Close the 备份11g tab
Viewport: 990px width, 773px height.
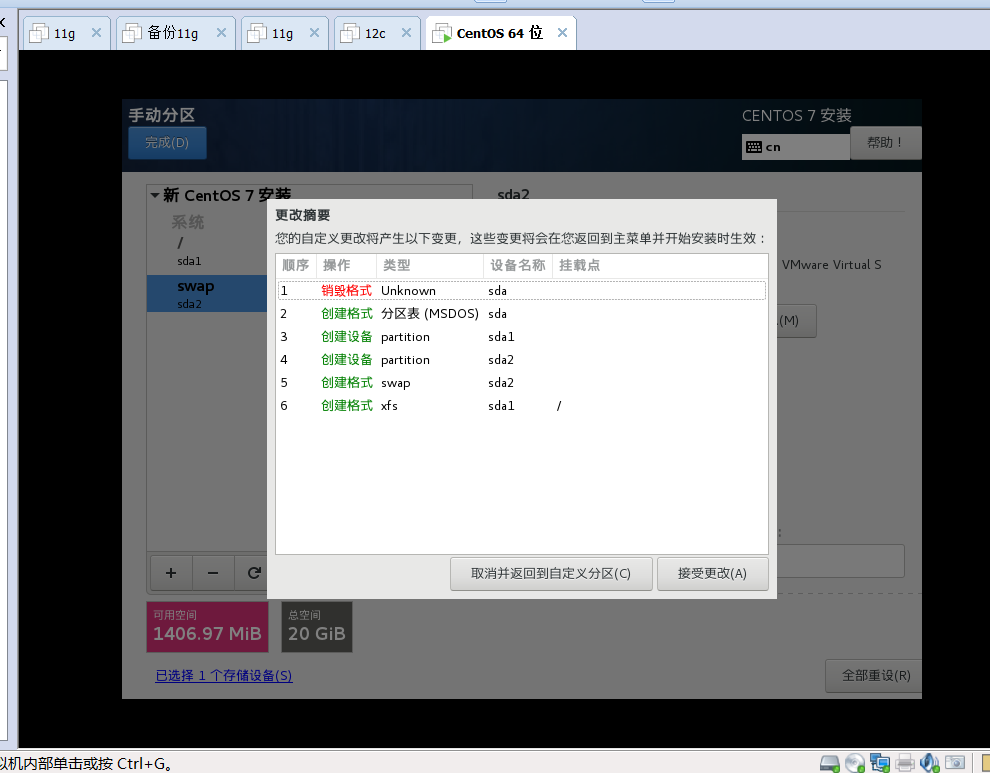pos(221,32)
